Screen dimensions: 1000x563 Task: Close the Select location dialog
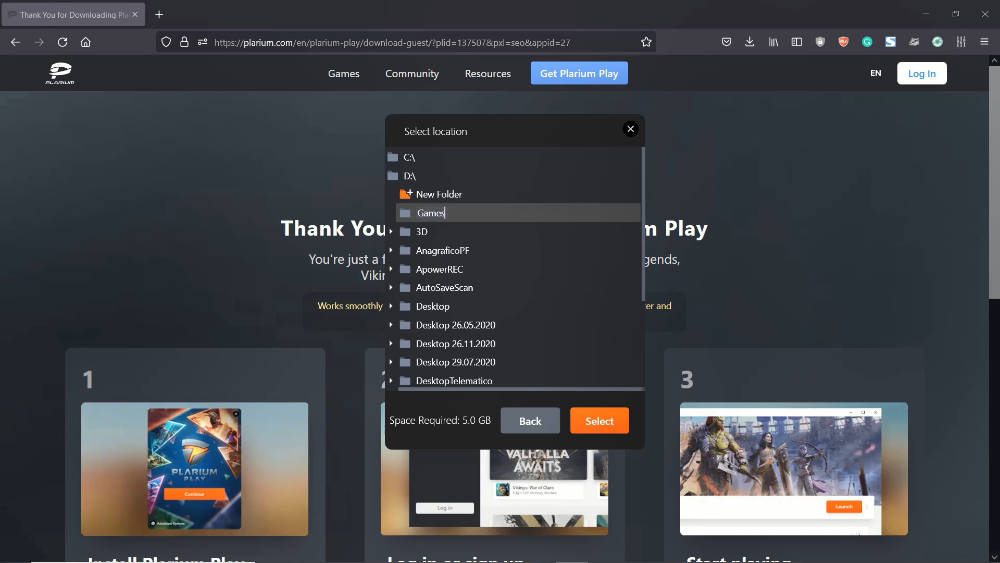pos(630,129)
